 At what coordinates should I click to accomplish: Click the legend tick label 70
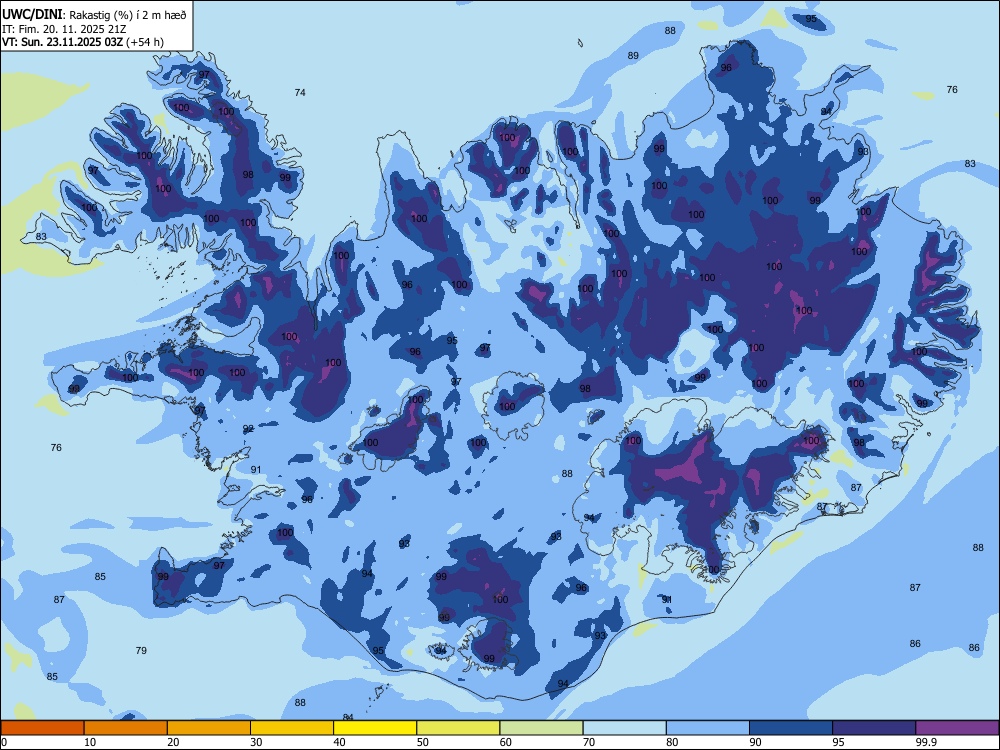point(589,742)
